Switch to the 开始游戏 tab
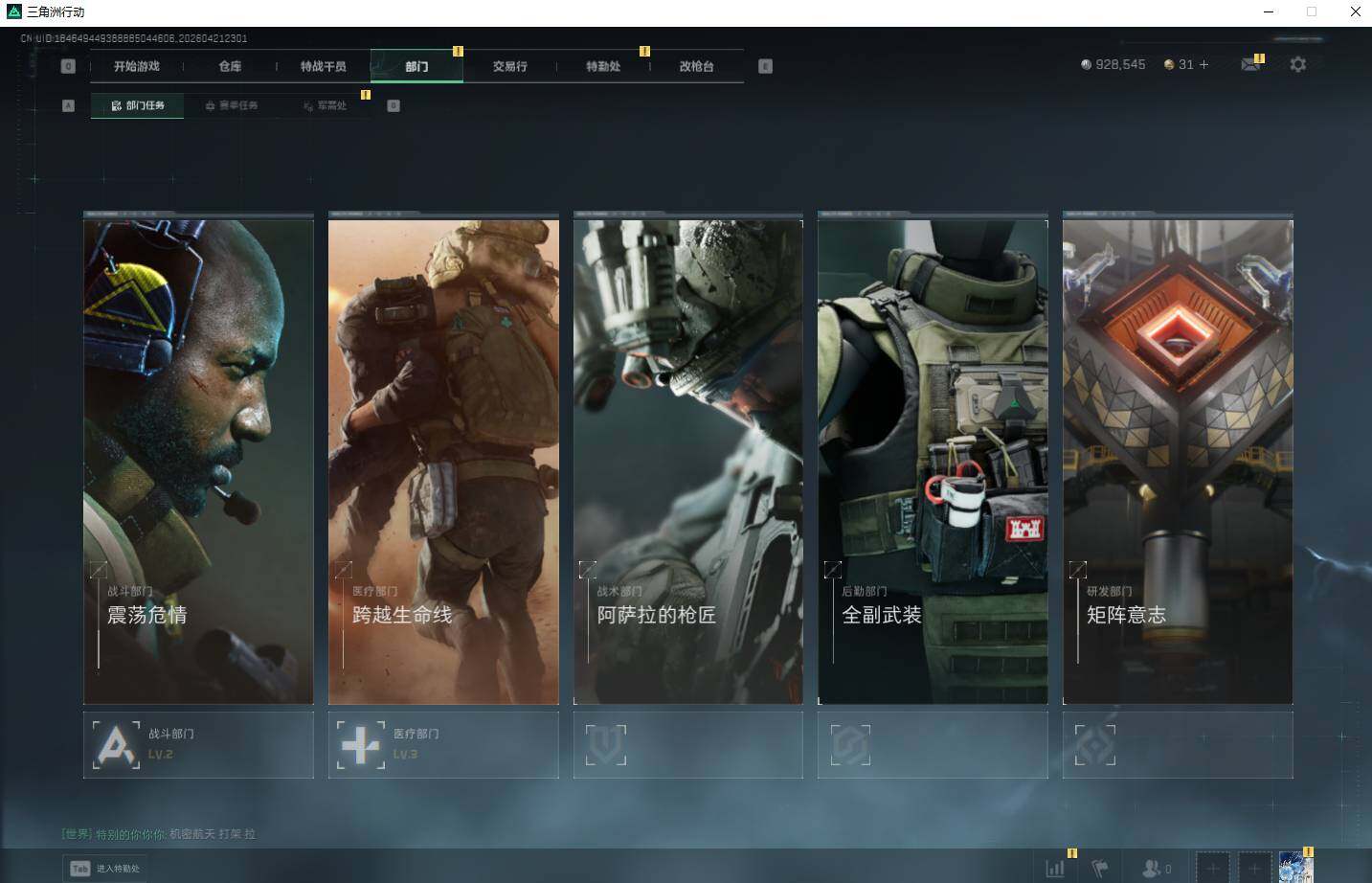The height and width of the screenshot is (883, 1372). coord(137,66)
